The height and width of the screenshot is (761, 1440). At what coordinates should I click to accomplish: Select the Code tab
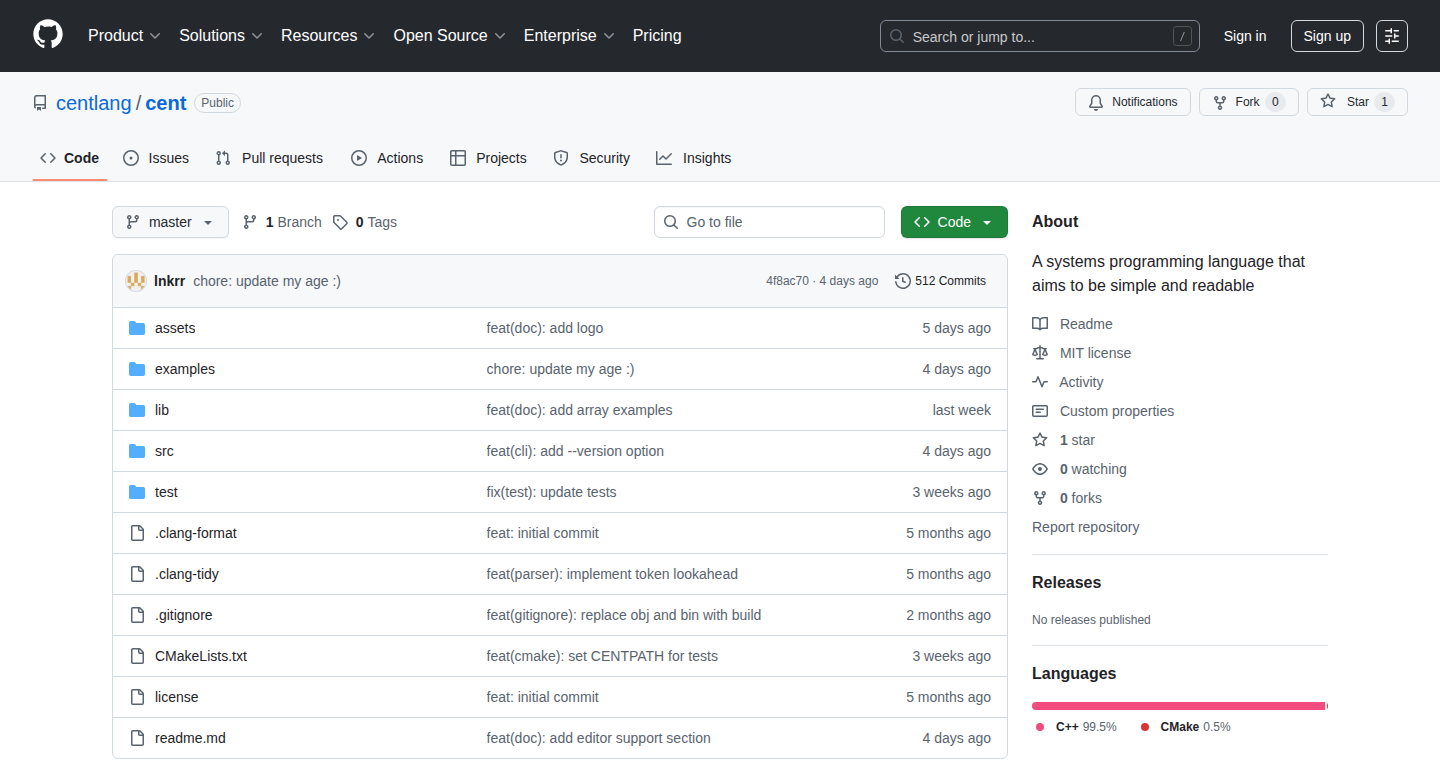tap(70, 158)
